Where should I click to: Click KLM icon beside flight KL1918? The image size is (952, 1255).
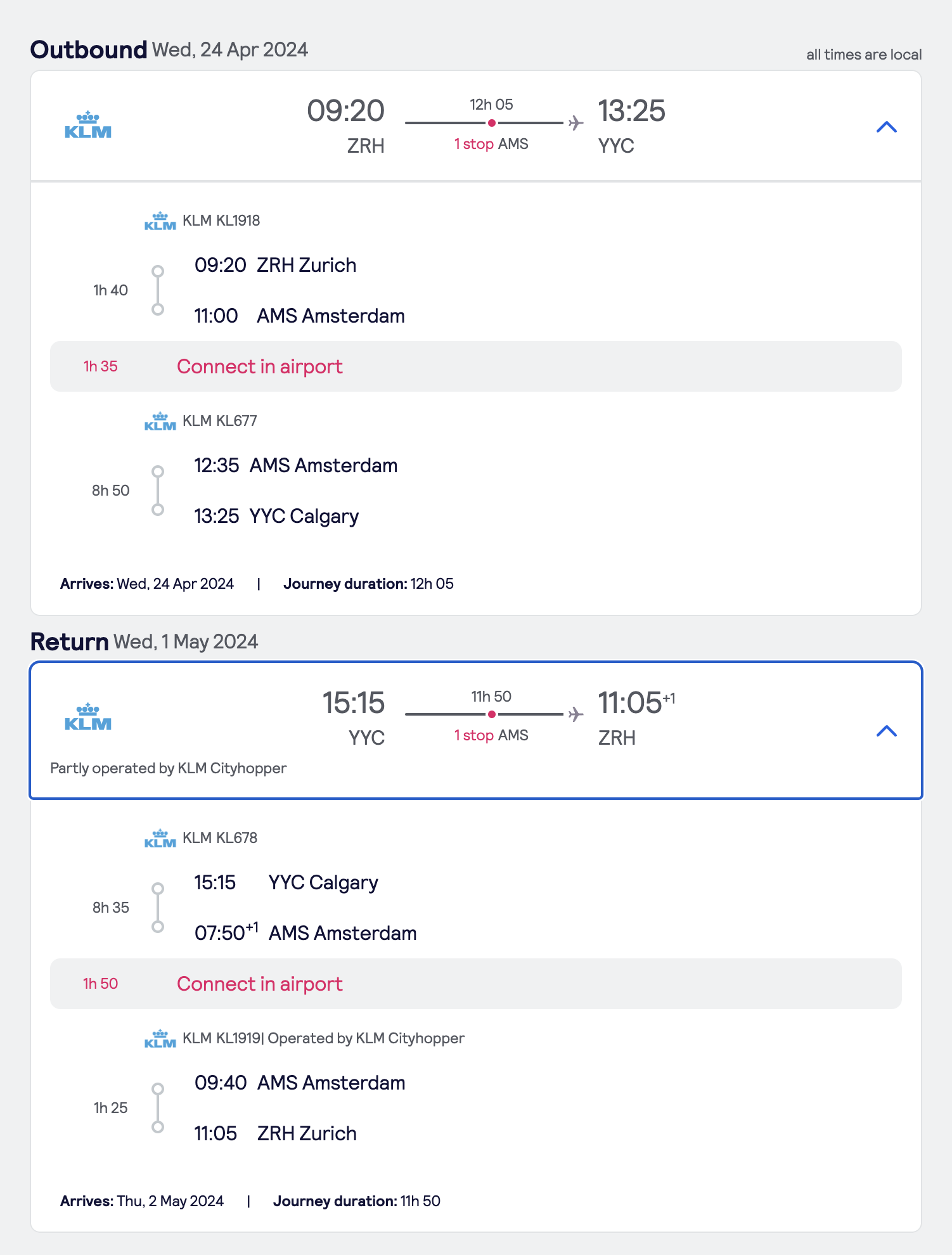tap(160, 221)
